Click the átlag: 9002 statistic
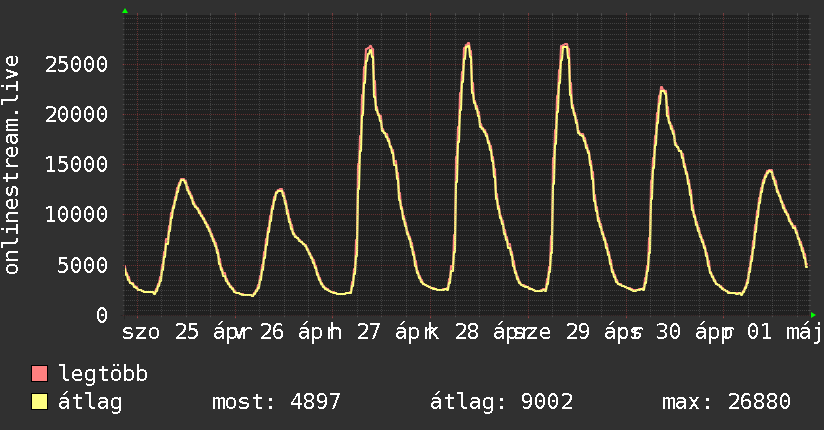The height and width of the screenshot is (430, 824). (502, 402)
